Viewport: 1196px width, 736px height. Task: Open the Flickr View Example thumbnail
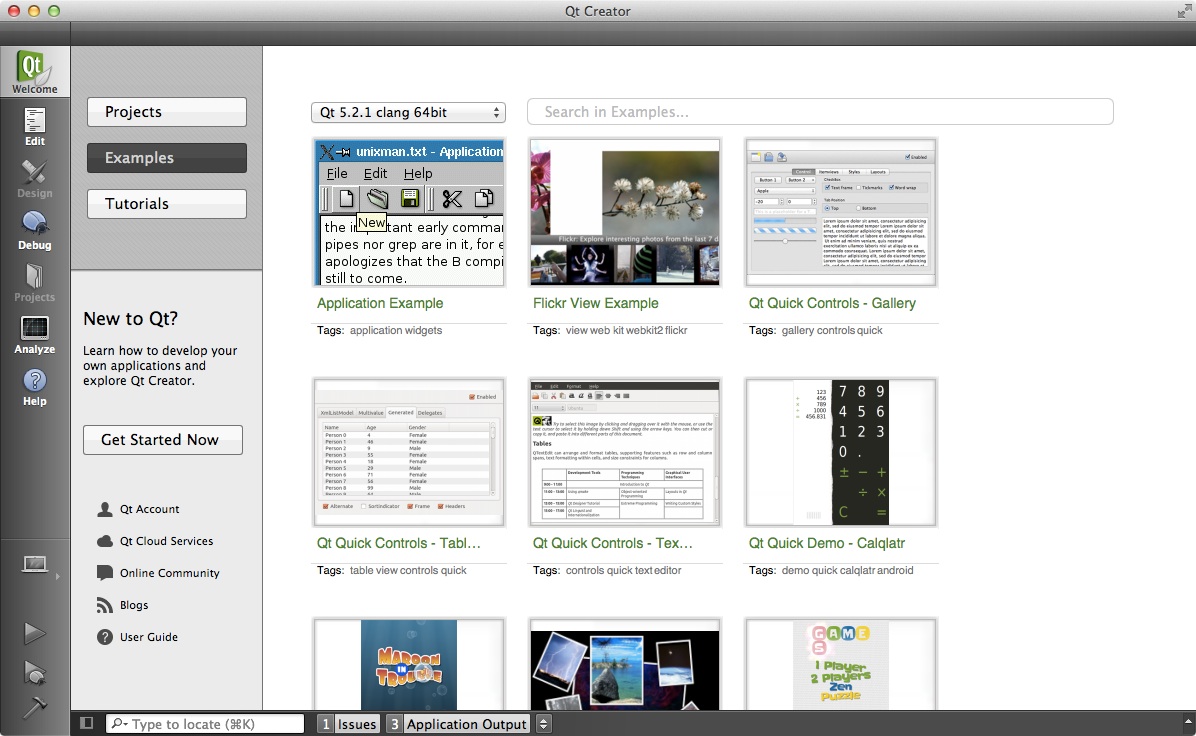[x=625, y=213]
